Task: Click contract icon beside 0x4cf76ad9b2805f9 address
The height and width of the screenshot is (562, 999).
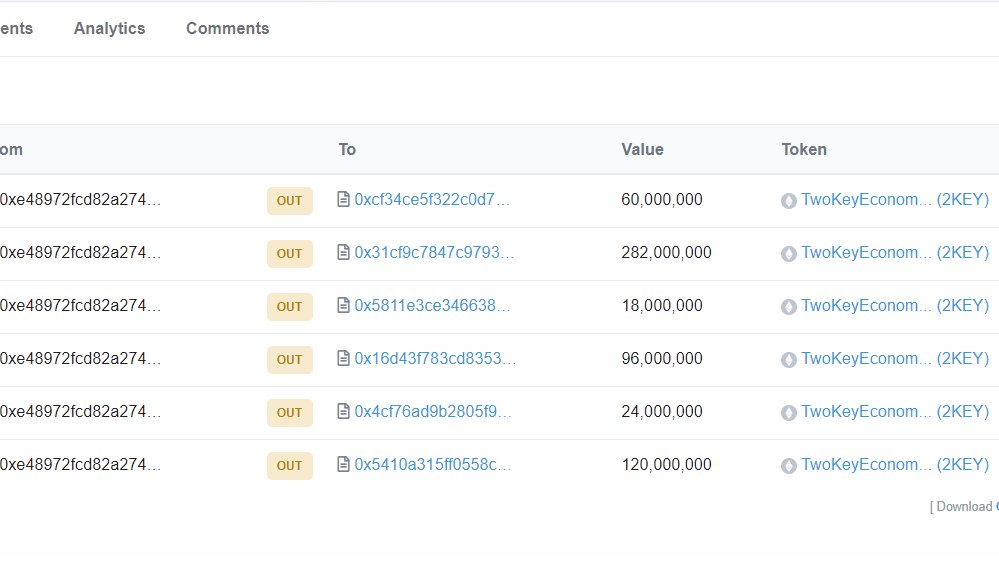Action: (343, 411)
